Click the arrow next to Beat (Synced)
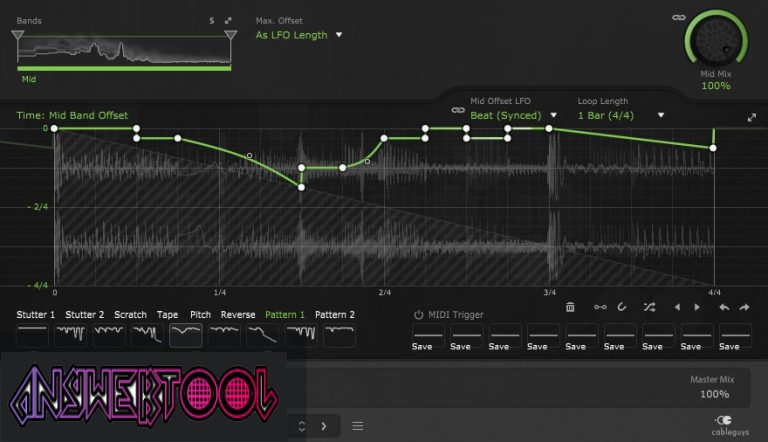The width and height of the screenshot is (768, 442). pyautogui.click(x=553, y=115)
